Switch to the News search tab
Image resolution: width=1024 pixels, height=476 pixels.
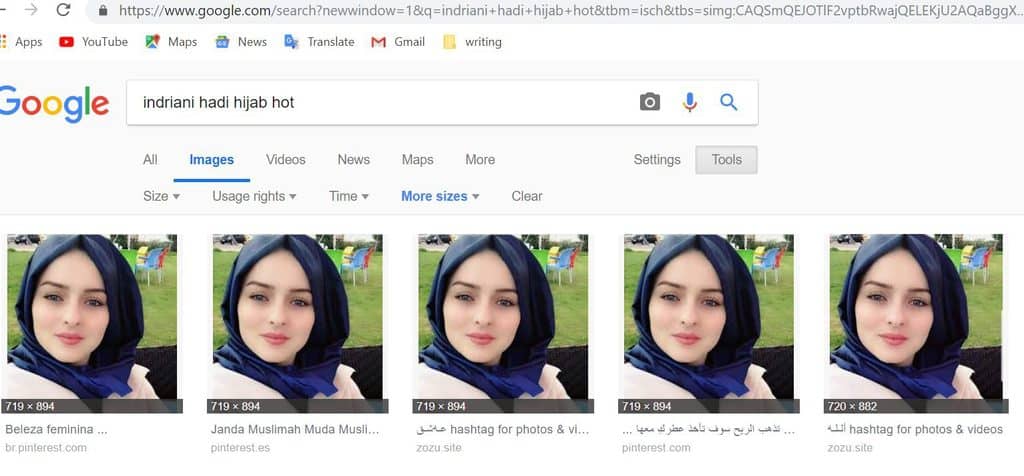click(x=353, y=159)
